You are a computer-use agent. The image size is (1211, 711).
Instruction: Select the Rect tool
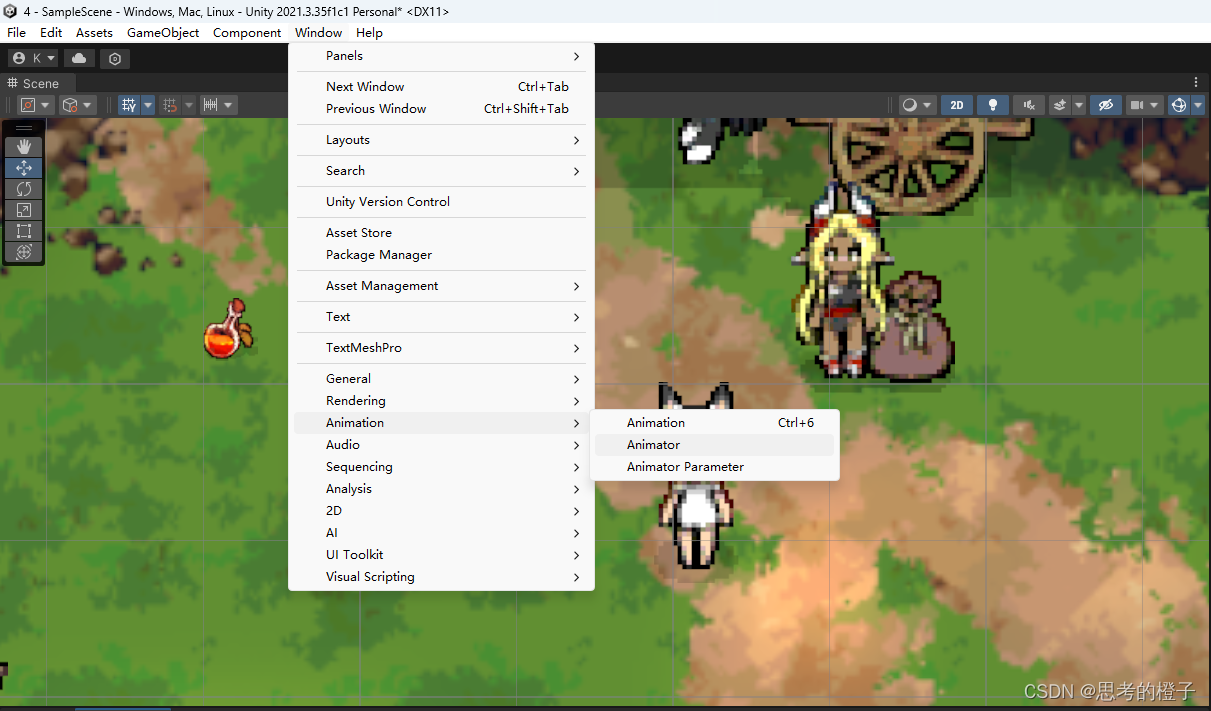pyautogui.click(x=24, y=231)
